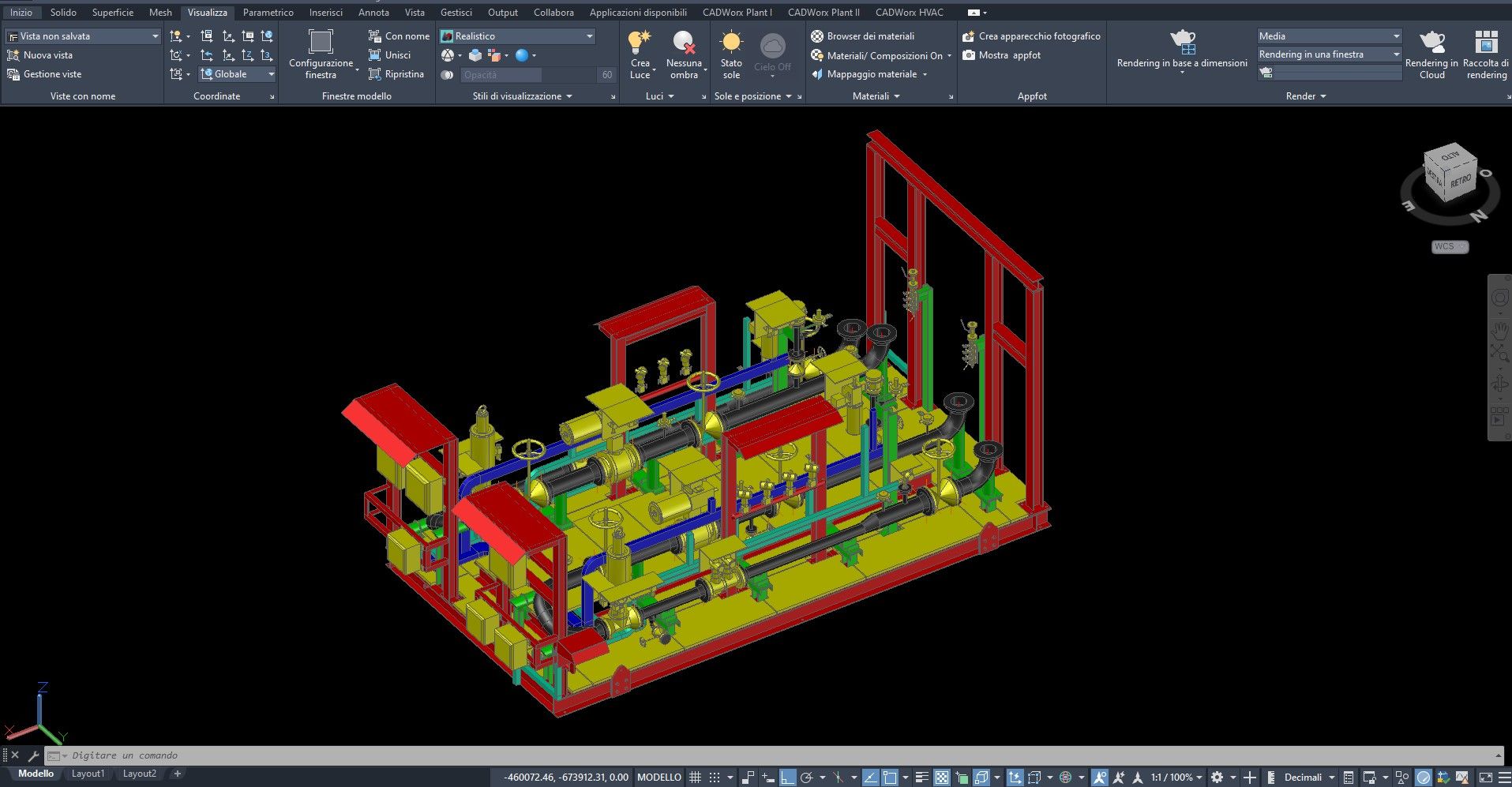Open Raccolta di rendering gallery
The width and height of the screenshot is (1512, 787).
1486,42
